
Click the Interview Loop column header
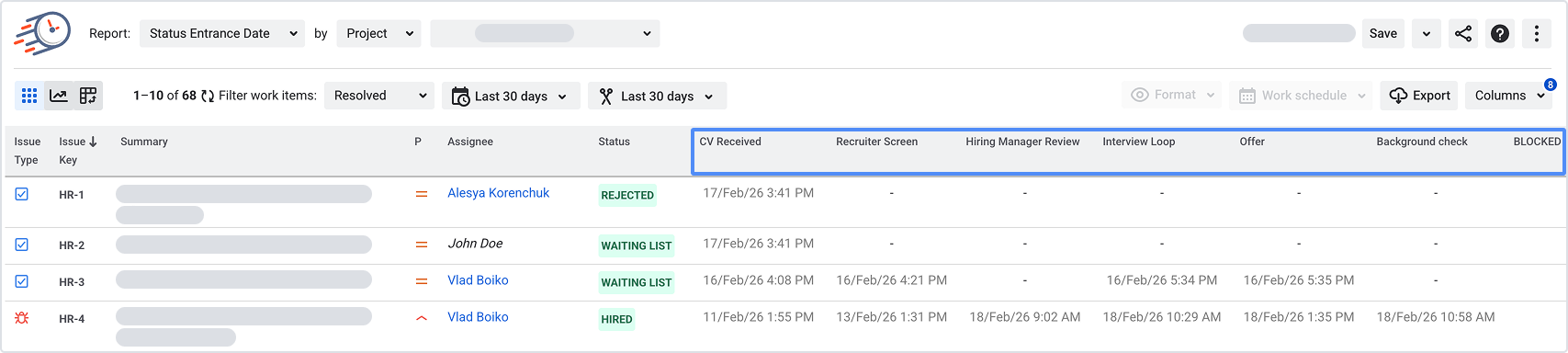click(x=1139, y=142)
